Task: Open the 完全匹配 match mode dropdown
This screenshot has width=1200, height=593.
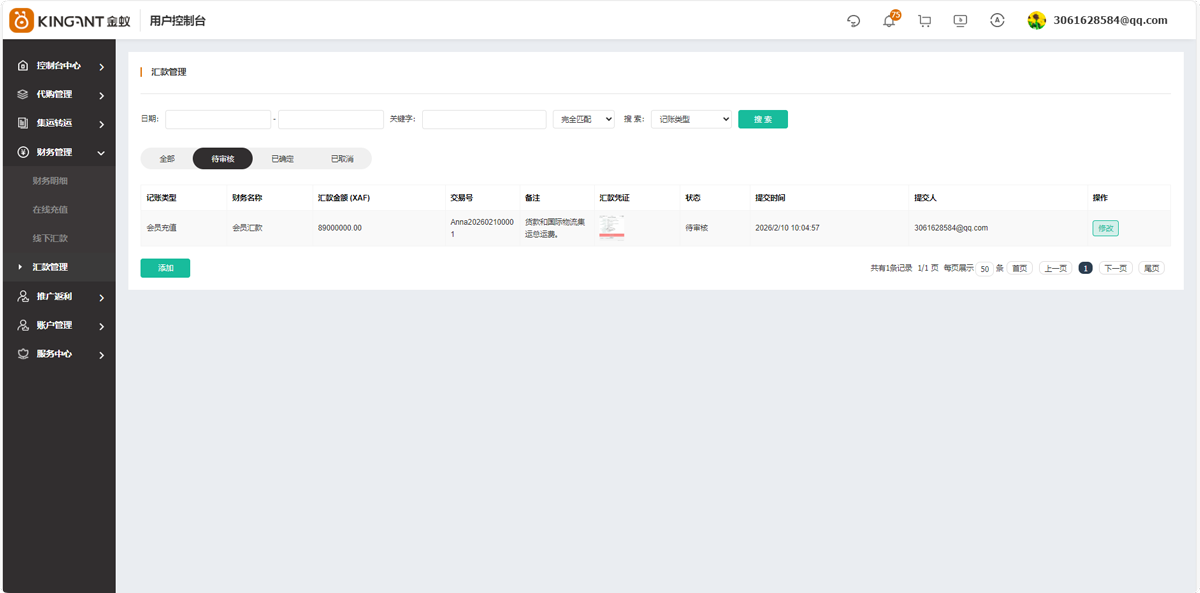Action: point(583,119)
